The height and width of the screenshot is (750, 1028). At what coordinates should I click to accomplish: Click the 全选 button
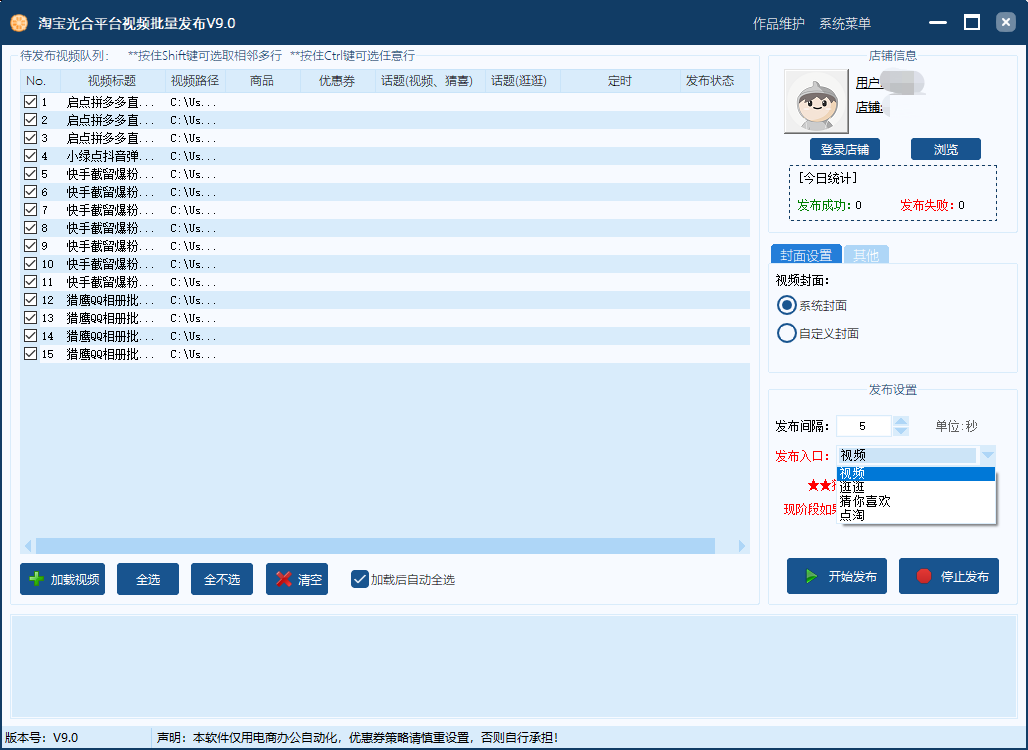point(148,579)
